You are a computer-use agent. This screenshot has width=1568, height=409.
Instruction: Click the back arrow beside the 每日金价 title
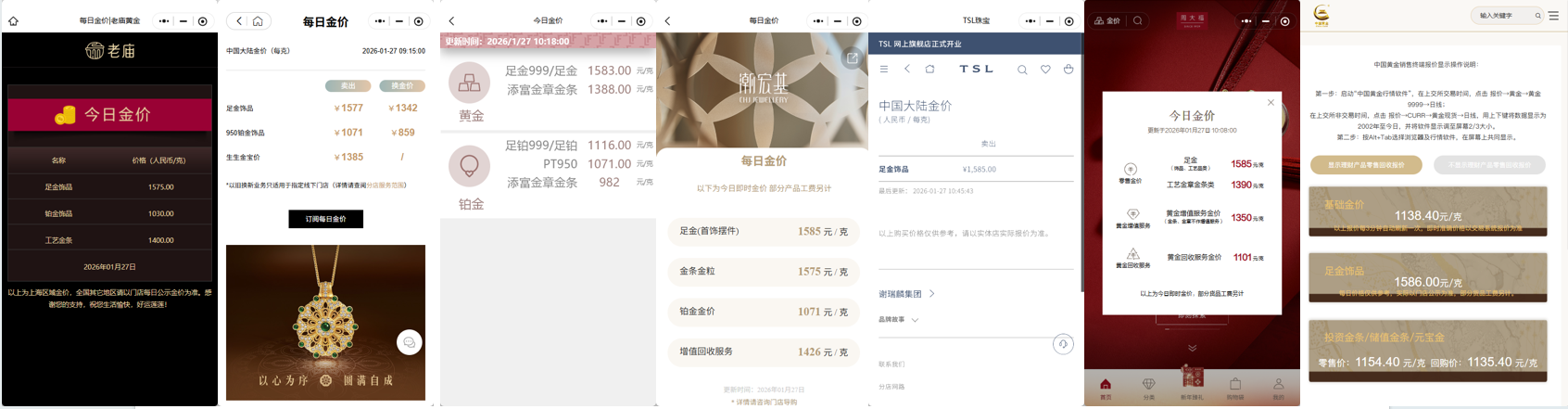coord(239,20)
